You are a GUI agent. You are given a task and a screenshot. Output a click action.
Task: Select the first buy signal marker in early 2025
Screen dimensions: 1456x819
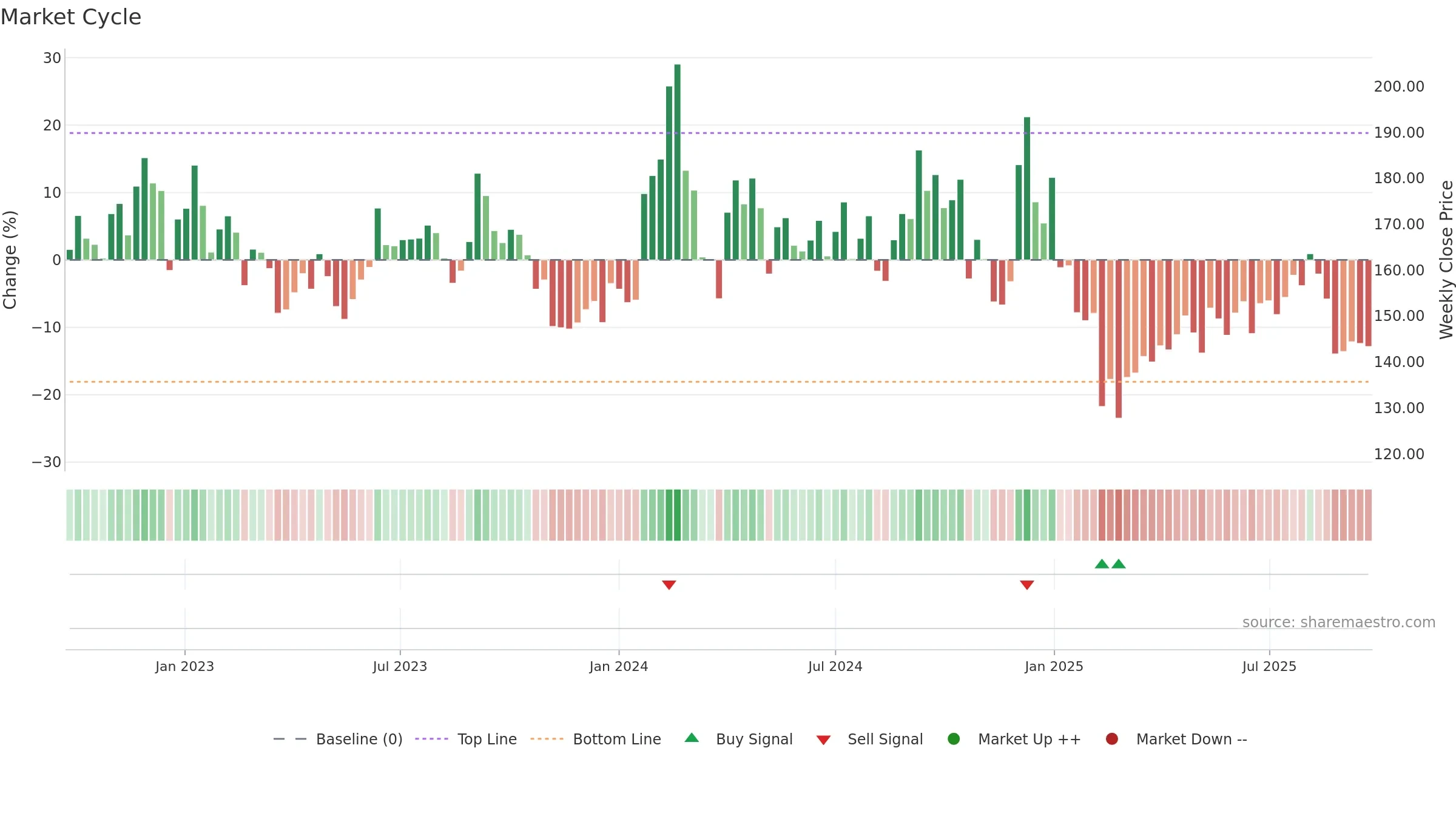click(x=1102, y=564)
